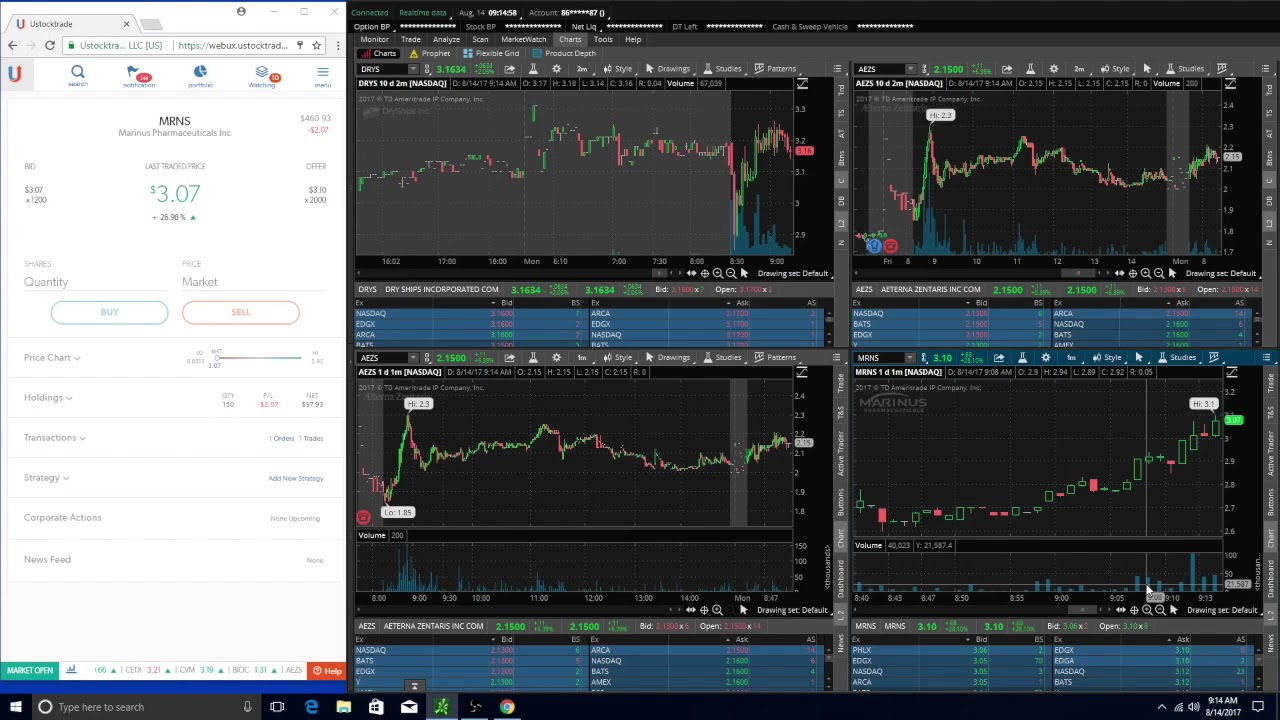Click the red alert circle on AEZS 1m chart

coord(363,517)
